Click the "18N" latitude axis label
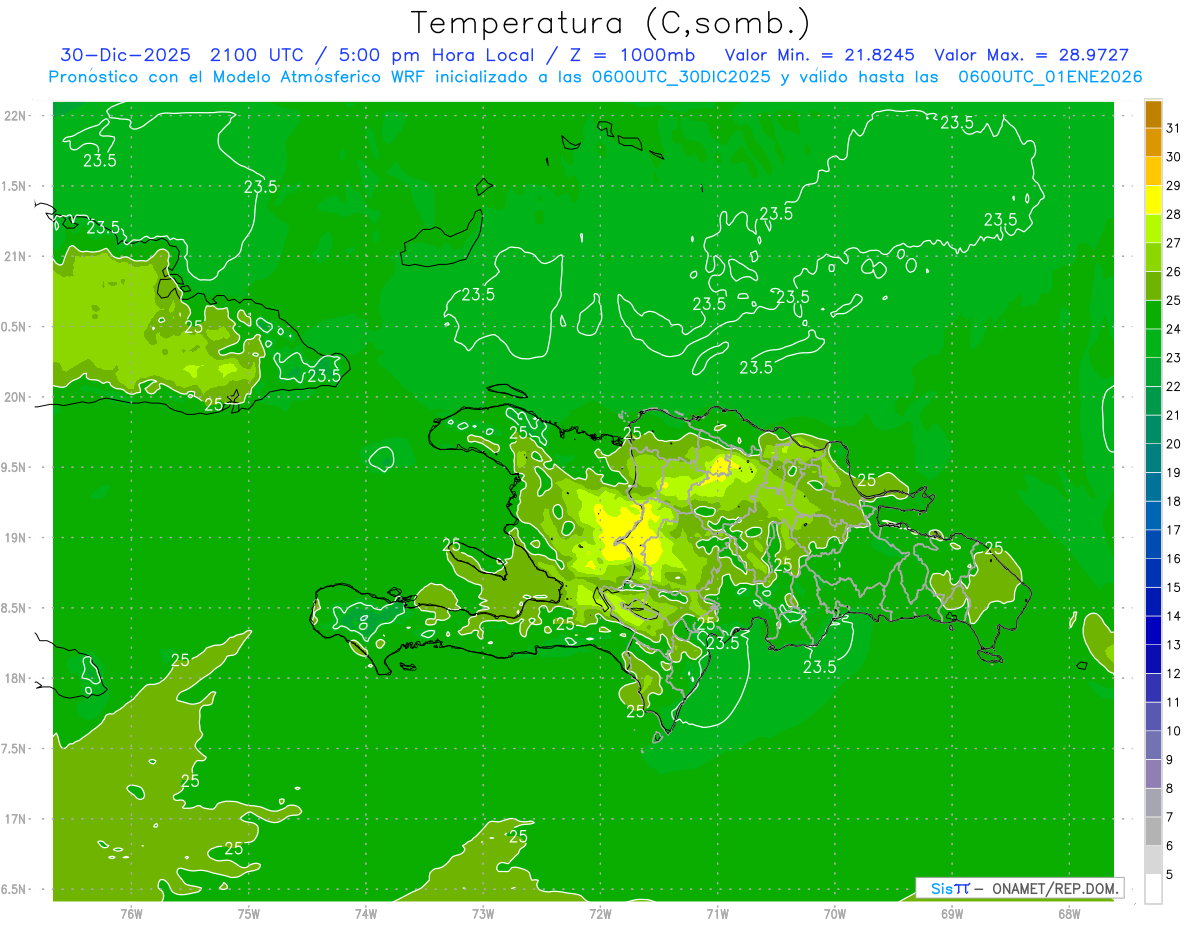Screen dimensions: 1200x927 pos(14,679)
